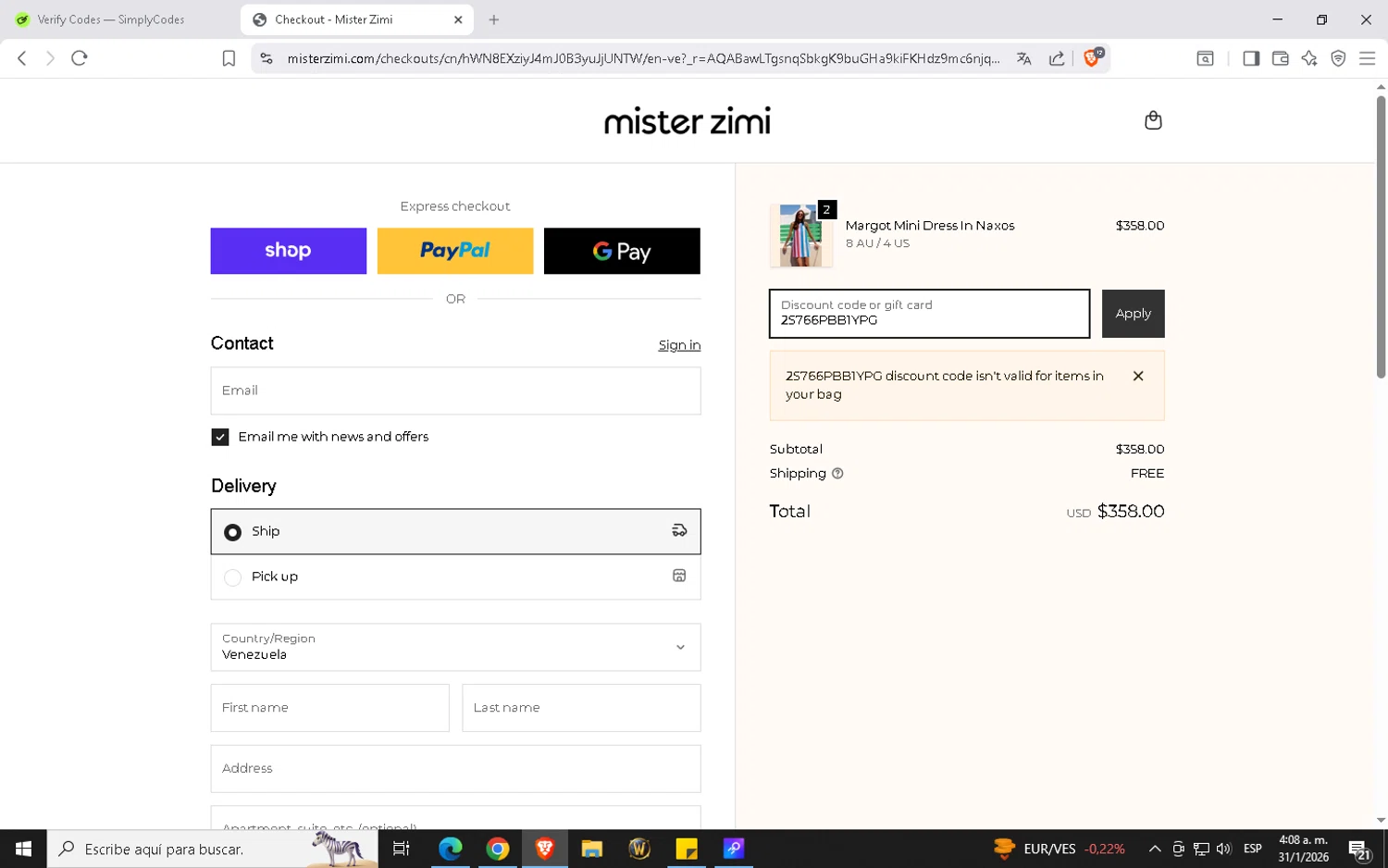Click the truck icon in Ship option

(679, 530)
